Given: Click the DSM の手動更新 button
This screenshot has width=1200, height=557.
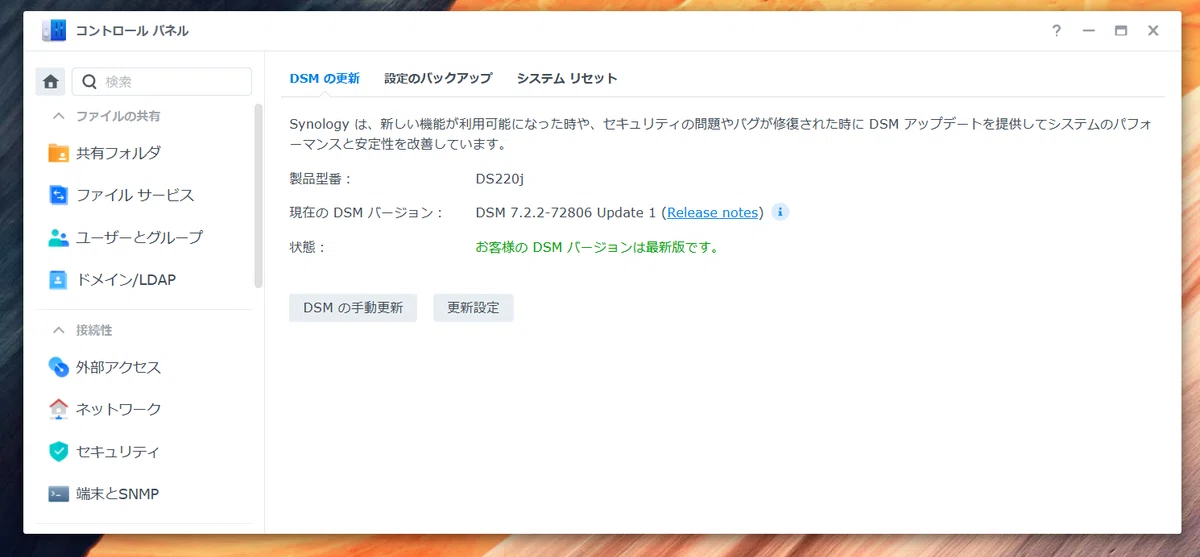Looking at the screenshot, I should pos(353,308).
